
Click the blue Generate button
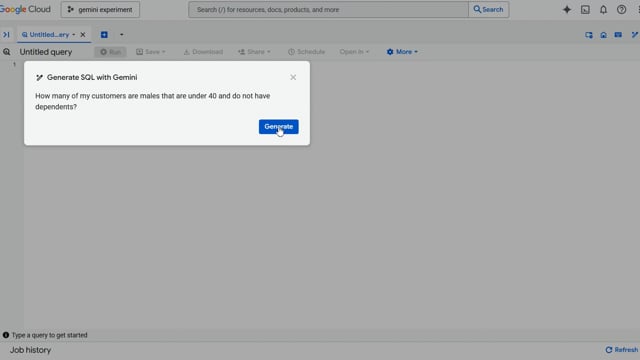tap(278, 127)
